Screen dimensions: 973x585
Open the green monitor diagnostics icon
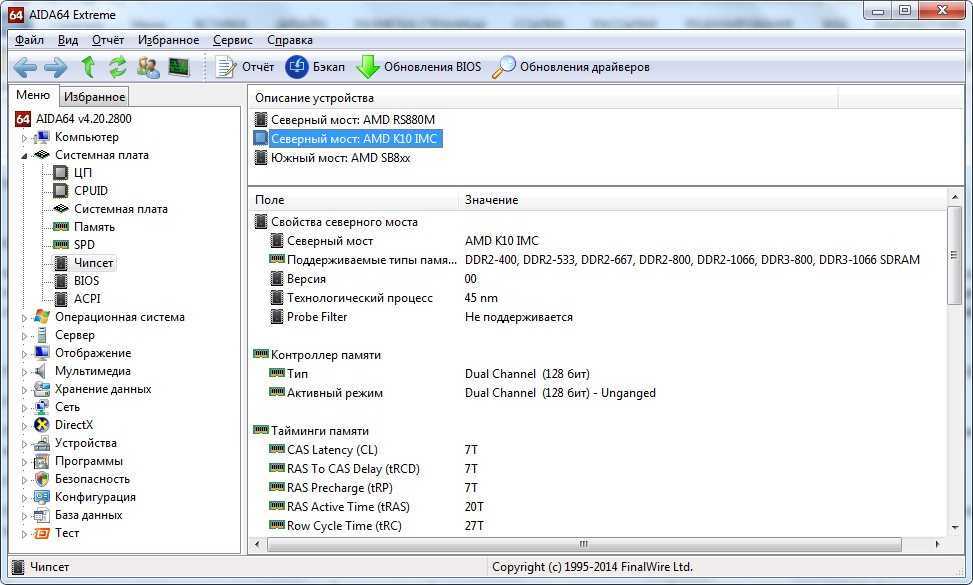coord(179,67)
